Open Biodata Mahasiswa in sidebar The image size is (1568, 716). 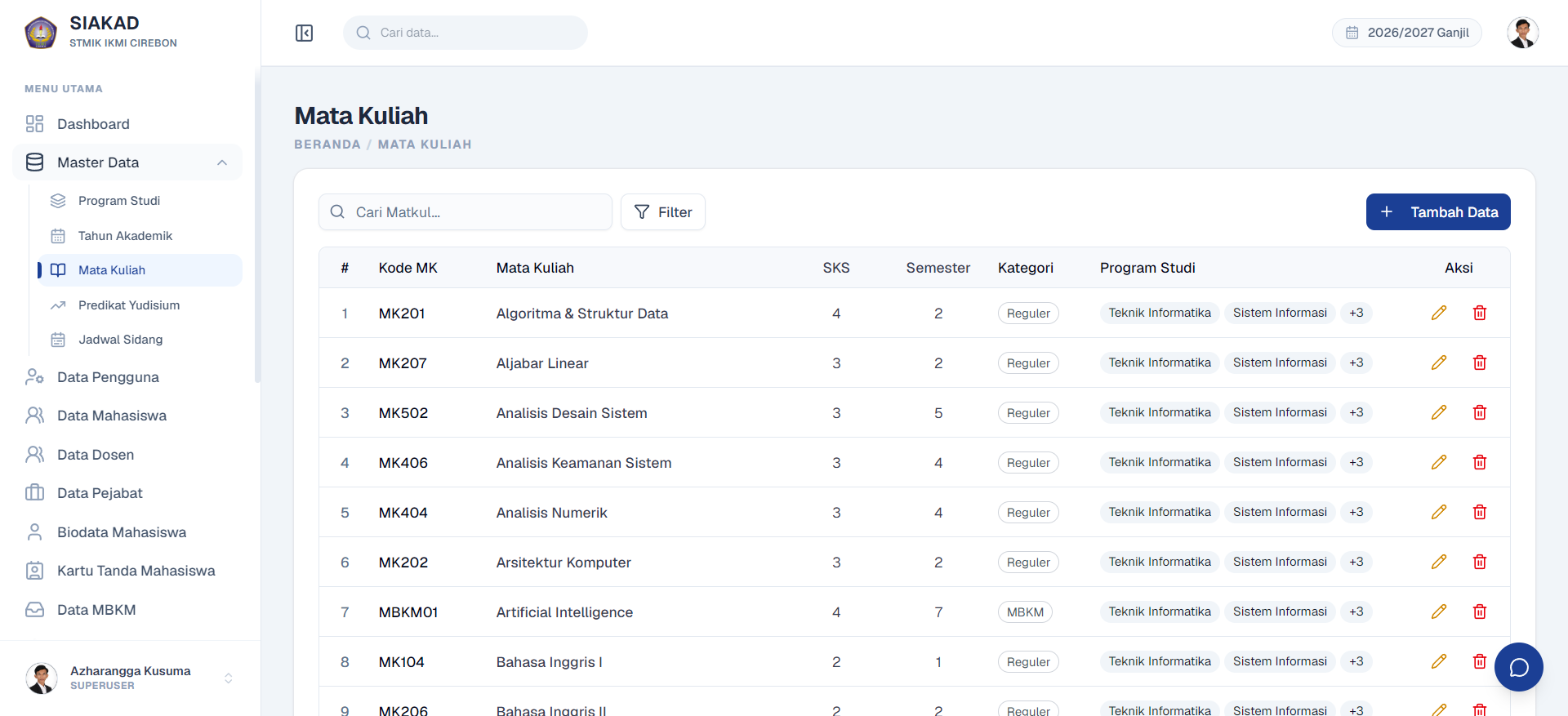pos(127,532)
